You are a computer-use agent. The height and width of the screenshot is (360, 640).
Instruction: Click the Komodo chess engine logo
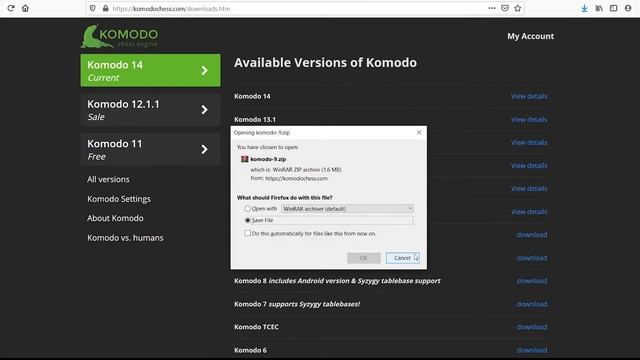pyautogui.click(x=119, y=36)
